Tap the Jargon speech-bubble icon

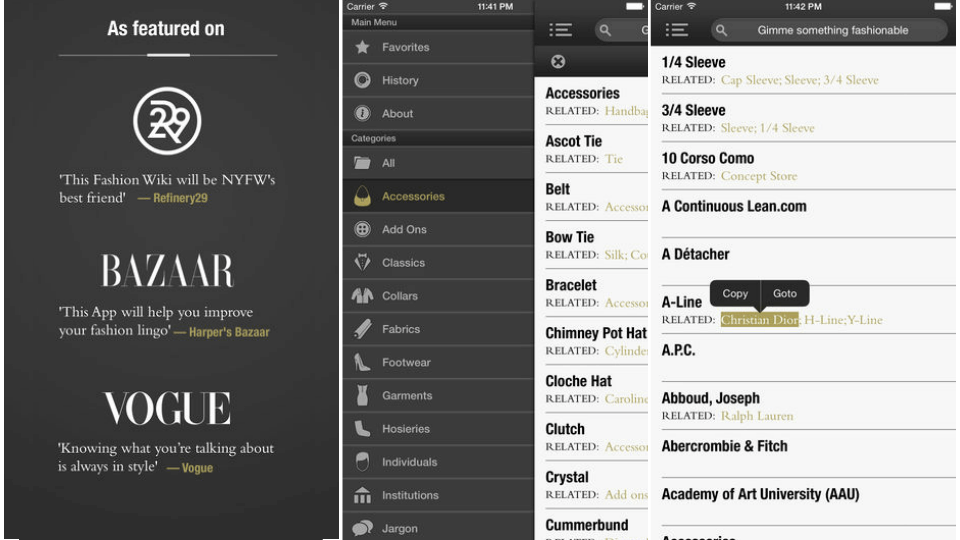coord(362,528)
